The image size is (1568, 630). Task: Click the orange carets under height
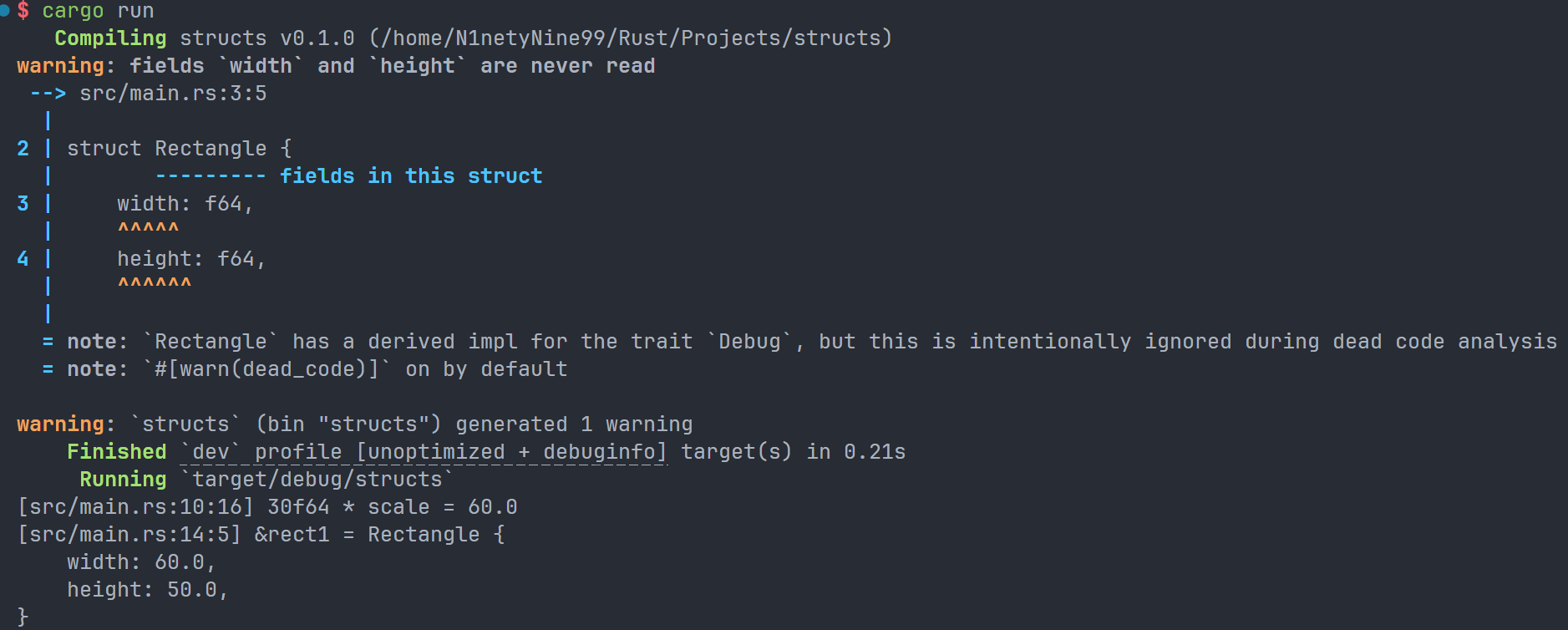point(155,284)
